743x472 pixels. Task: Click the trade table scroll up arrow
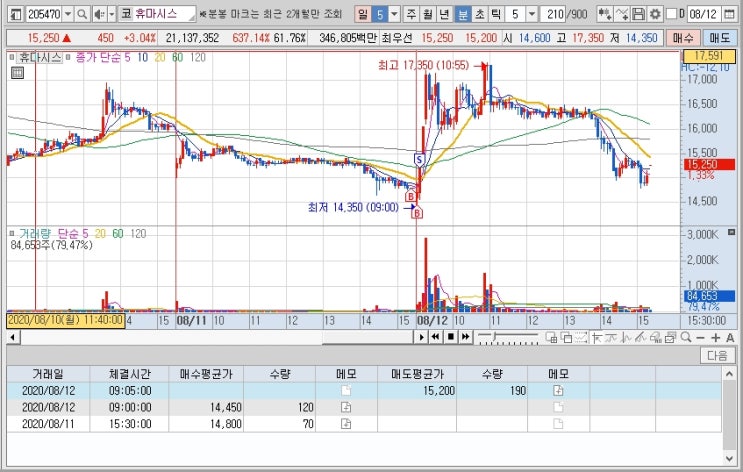point(730,374)
